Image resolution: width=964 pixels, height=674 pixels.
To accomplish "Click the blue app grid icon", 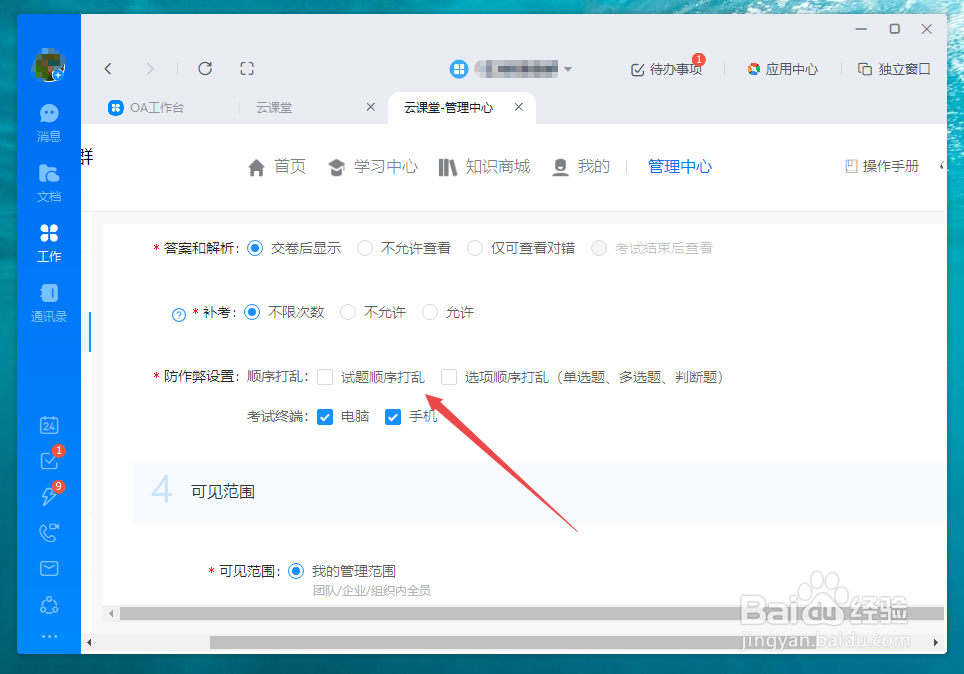I will click(459, 69).
